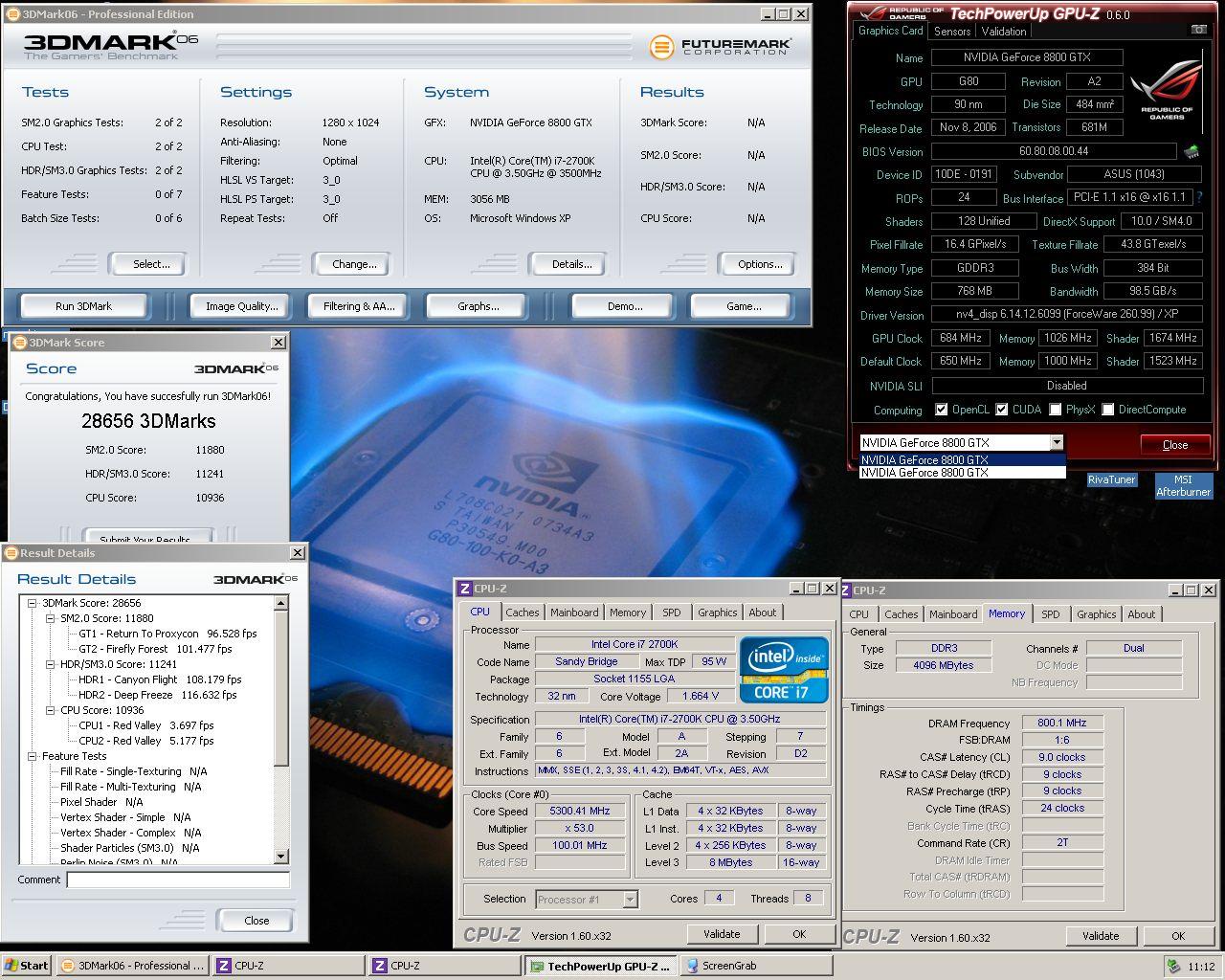Open RivaTuner desktop shortcut
Screen dimensions: 1225x980
coord(1111,480)
